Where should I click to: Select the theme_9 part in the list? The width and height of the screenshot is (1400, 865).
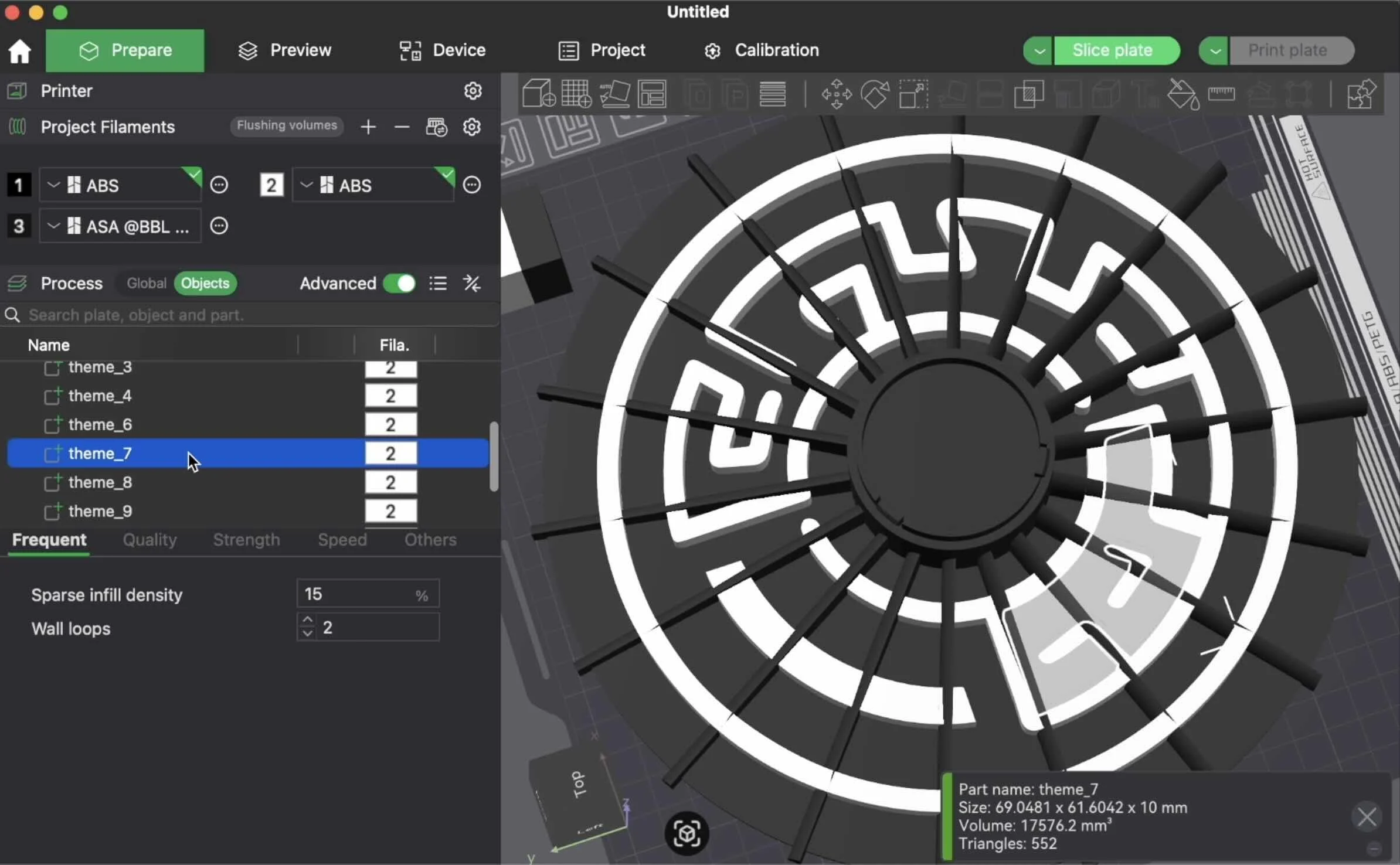[x=100, y=511]
